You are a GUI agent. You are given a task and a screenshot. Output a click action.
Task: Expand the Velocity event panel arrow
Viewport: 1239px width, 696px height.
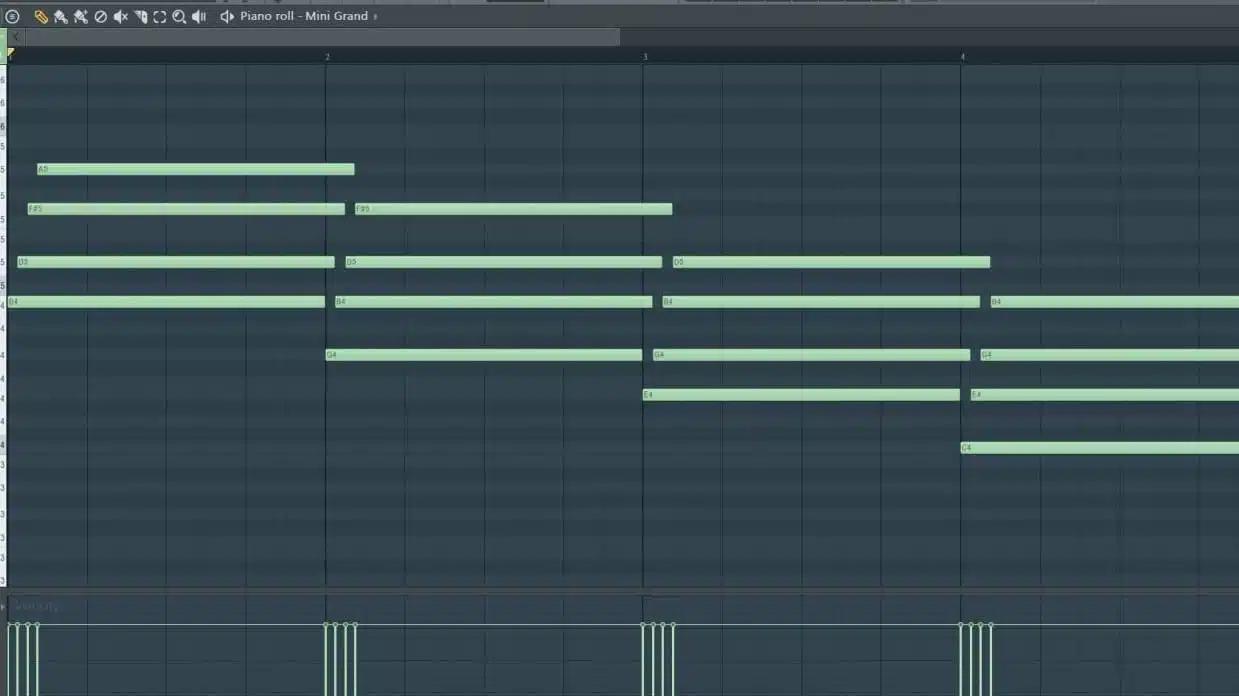tap(4, 606)
